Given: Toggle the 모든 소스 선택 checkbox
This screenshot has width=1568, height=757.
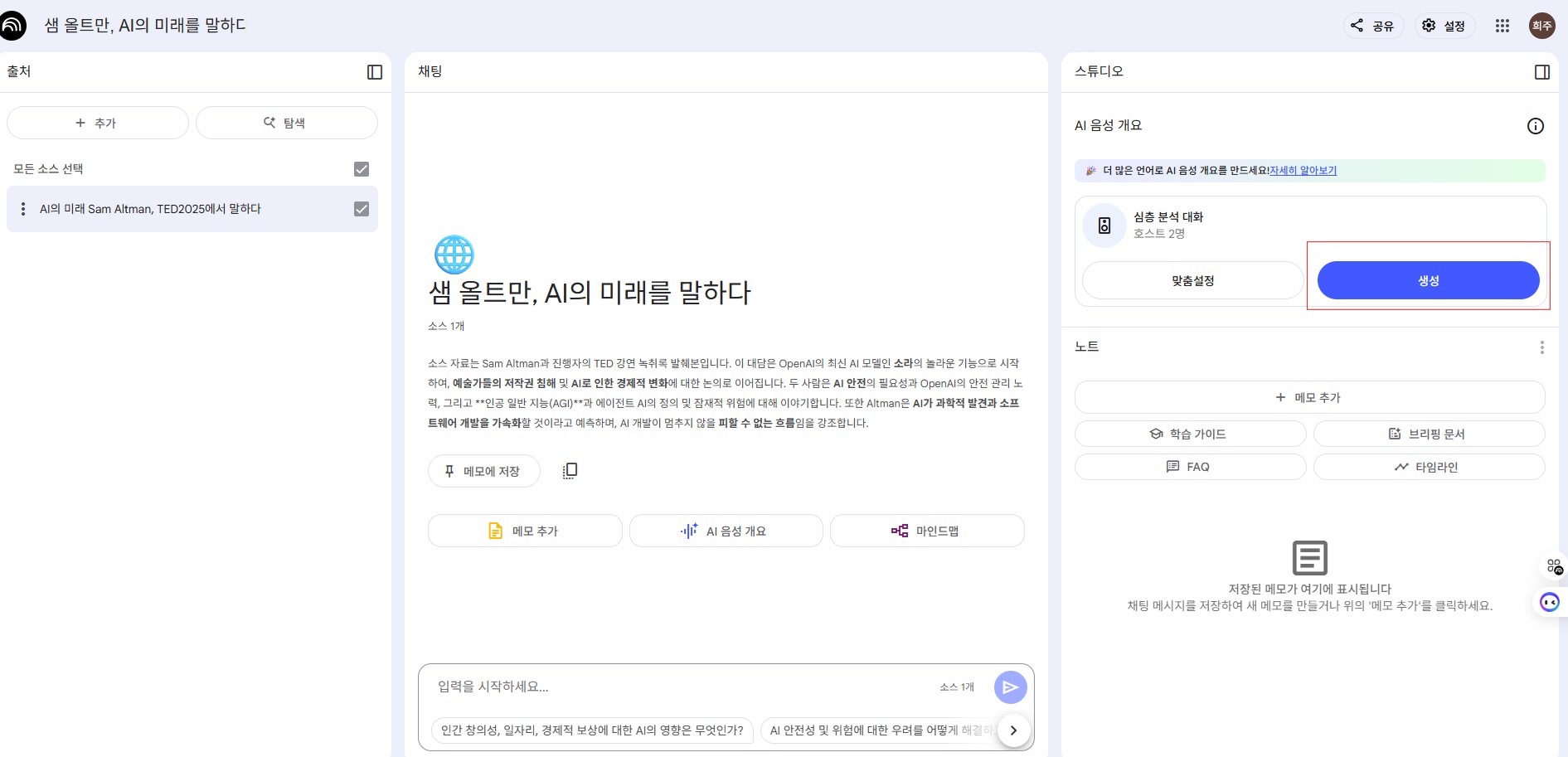Looking at the screenshot, I should click(x=362, y=169).
